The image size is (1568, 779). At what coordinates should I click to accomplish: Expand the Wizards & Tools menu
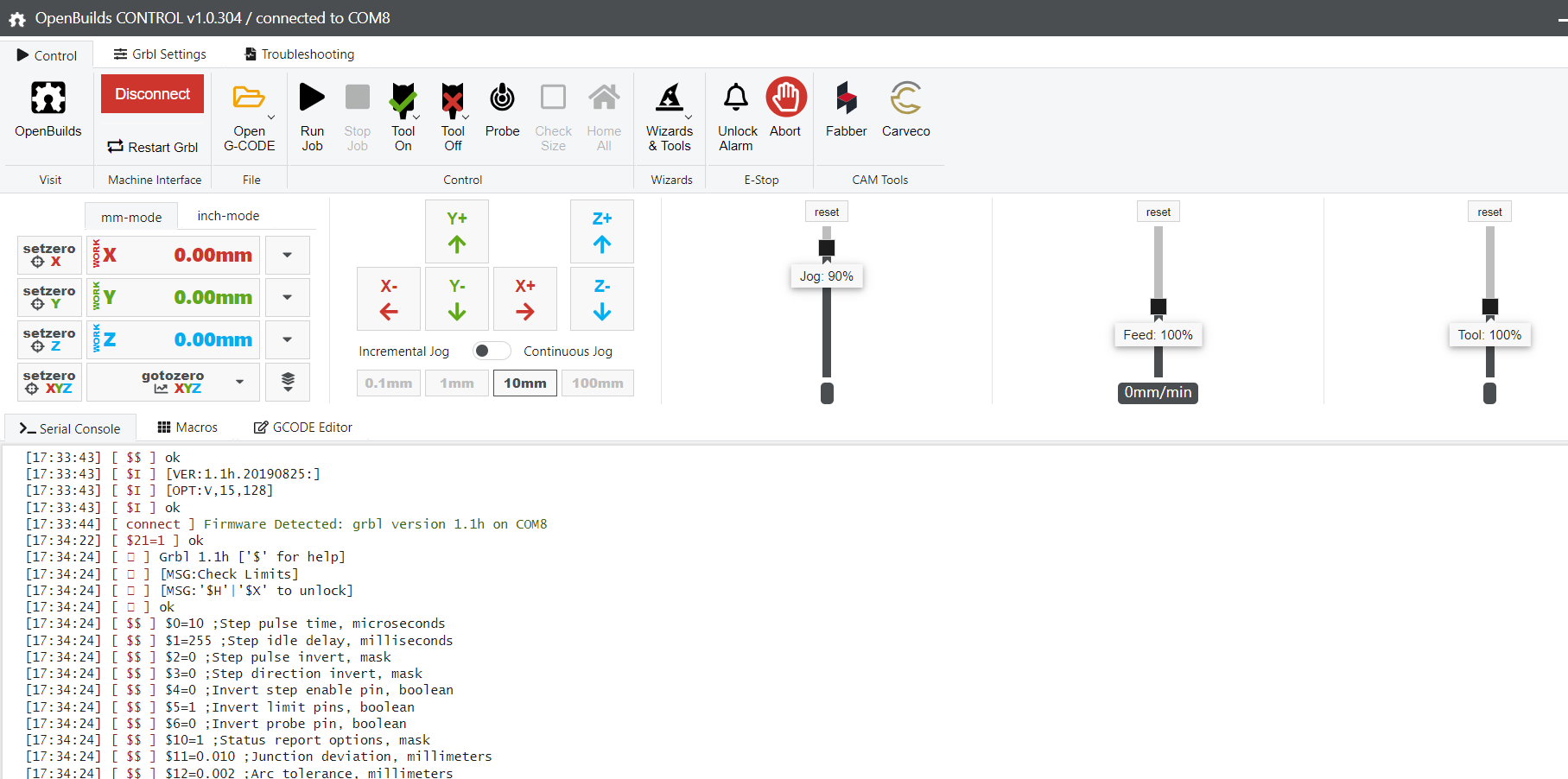point(670,117)
